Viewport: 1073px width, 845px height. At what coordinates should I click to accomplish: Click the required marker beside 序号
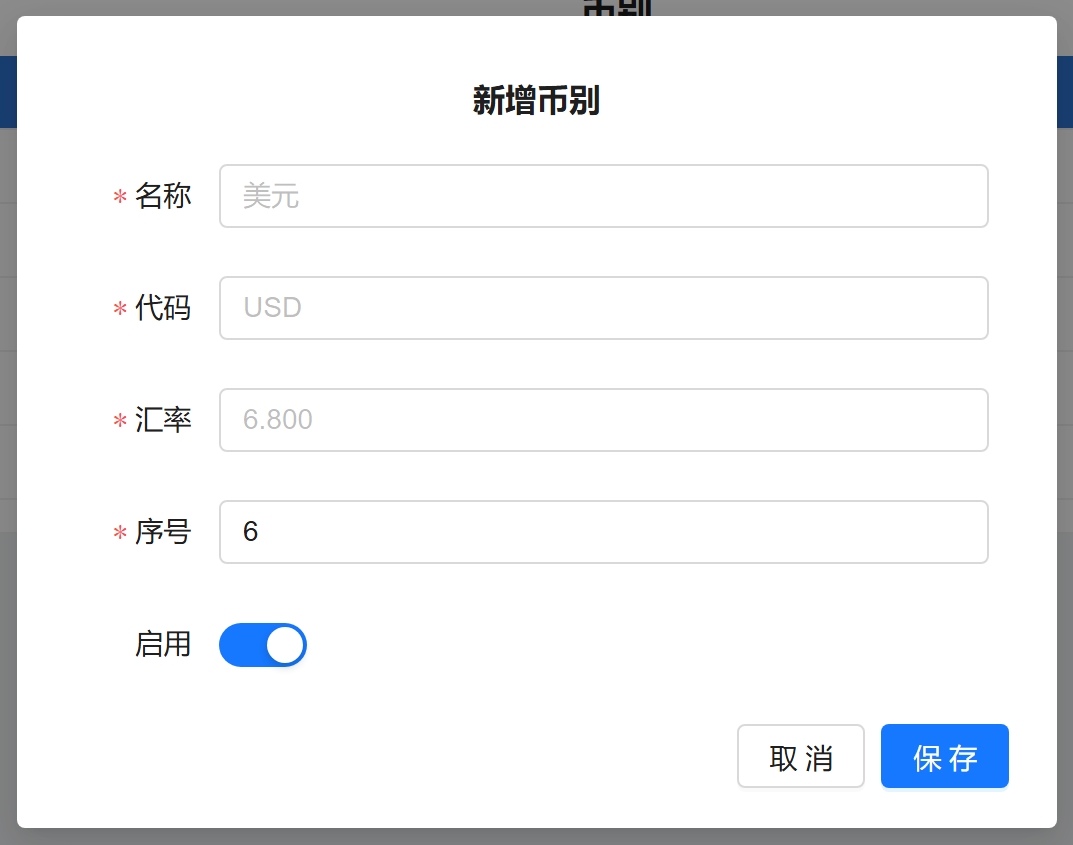[x=120, y=534]
